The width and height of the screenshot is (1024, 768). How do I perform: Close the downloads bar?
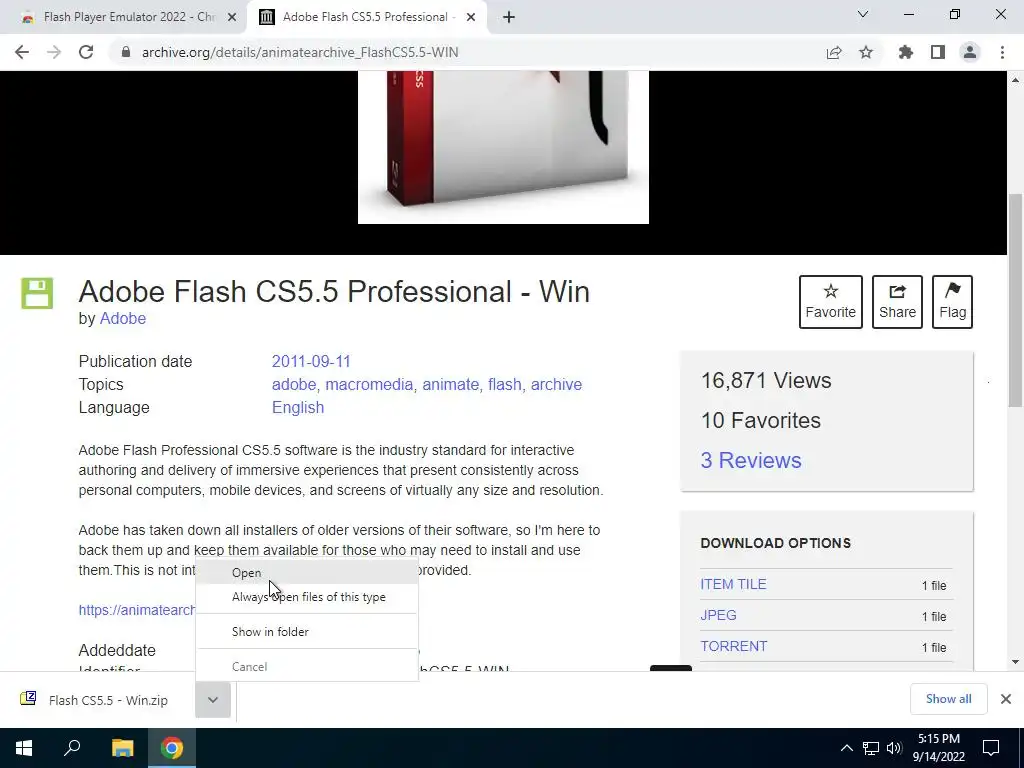1006,699
